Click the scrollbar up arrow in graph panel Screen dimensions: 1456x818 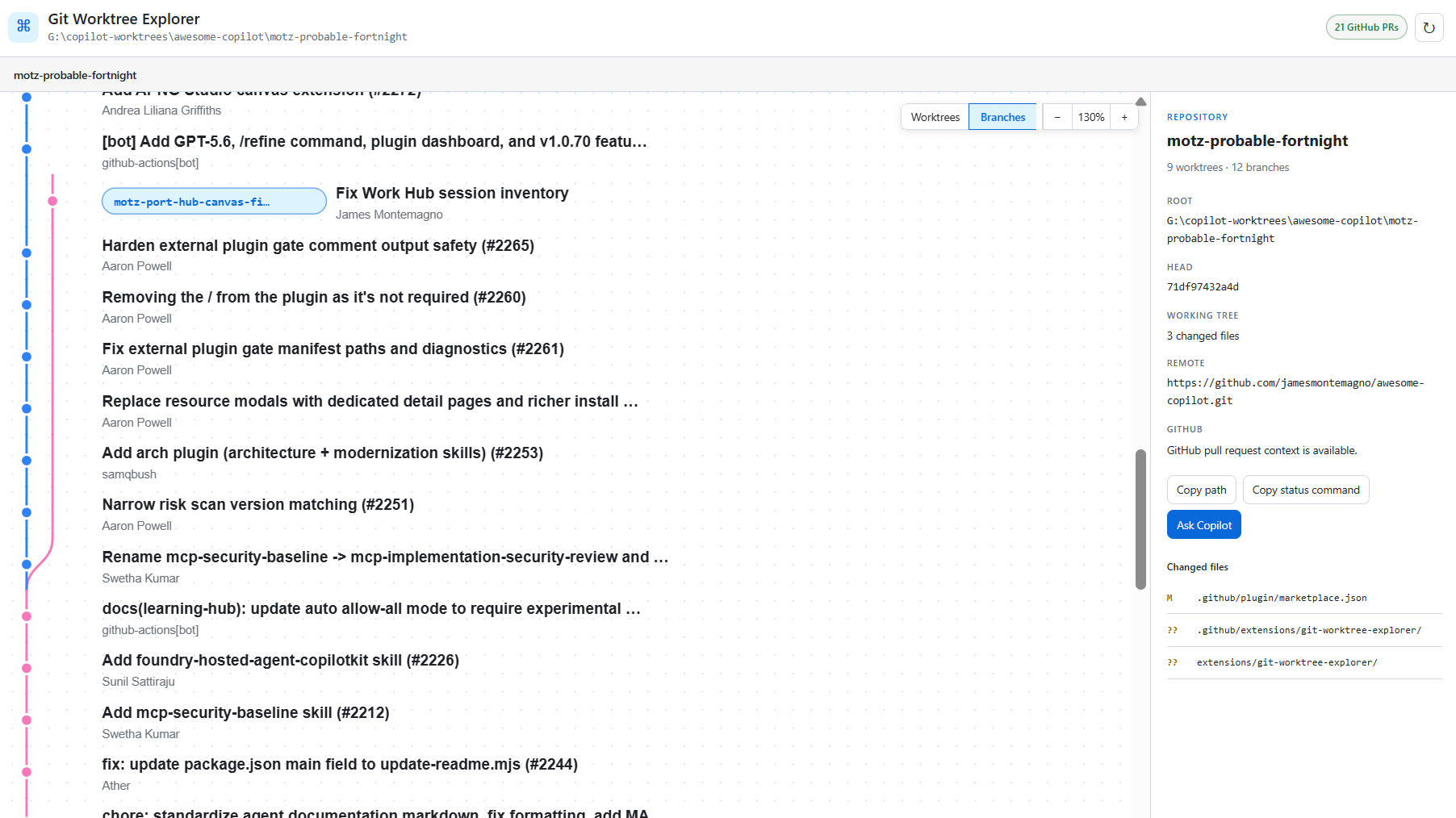tap(1140, 102)
